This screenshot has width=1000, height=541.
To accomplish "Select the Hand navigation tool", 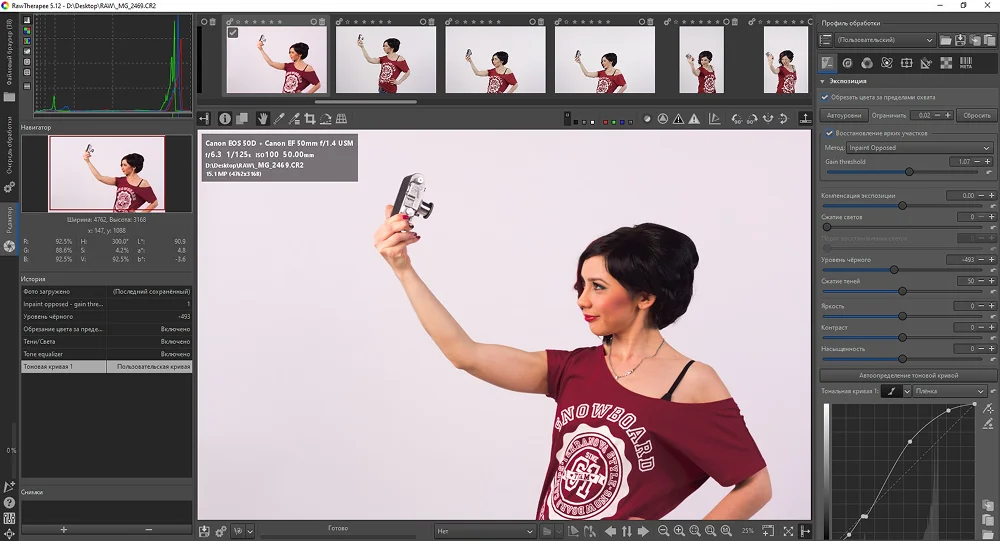I will (x=263, y=118).
